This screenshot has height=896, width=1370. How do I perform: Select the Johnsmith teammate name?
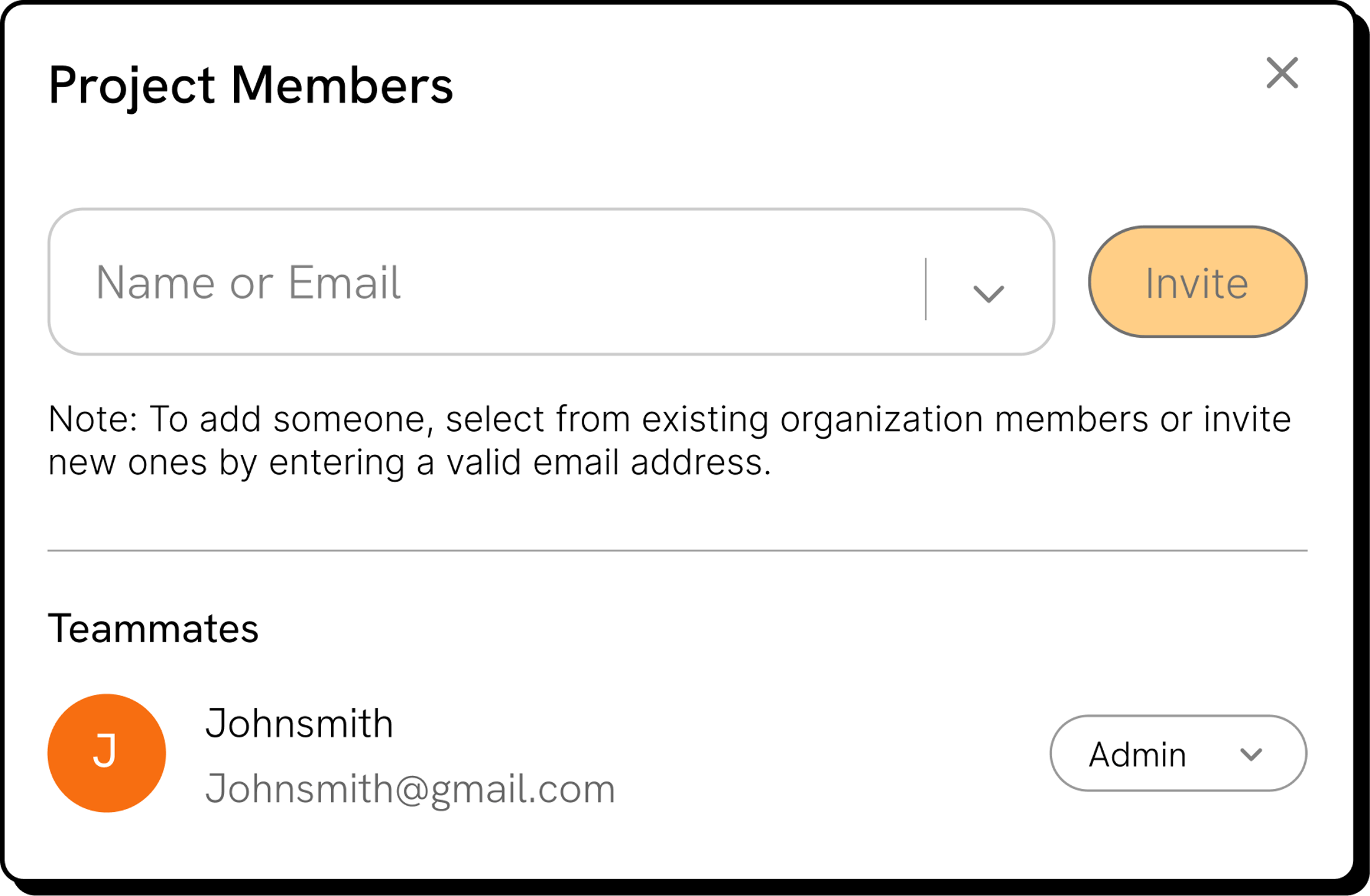pyautogui.click(x=299, y=724)
